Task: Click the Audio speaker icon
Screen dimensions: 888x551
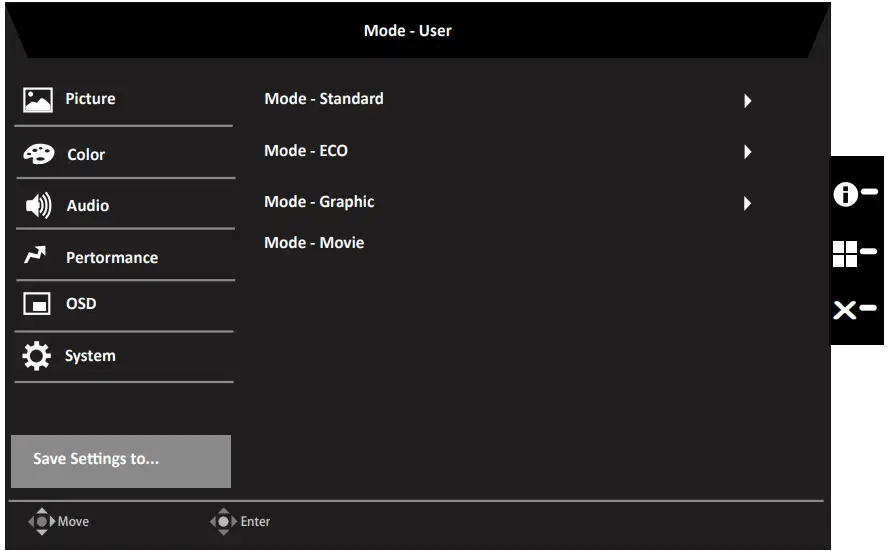Action: [x=38, y=206]
